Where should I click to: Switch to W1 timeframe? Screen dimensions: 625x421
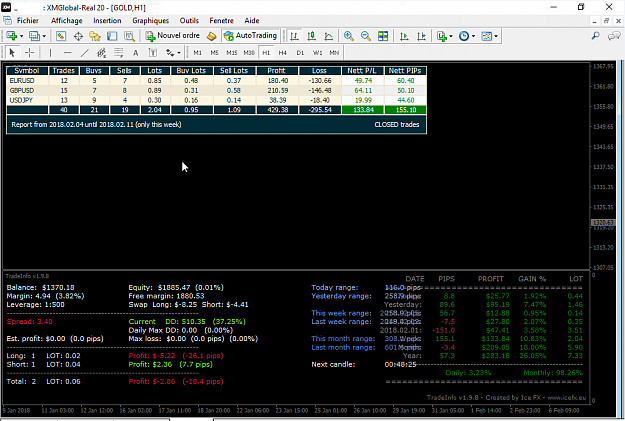click(x=317, y=53)
